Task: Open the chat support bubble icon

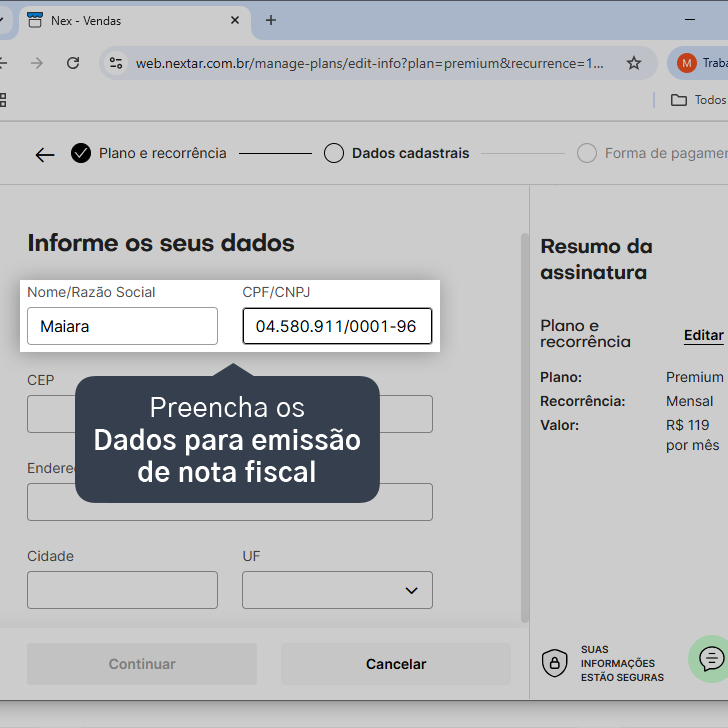Action: tap(710, 658)
